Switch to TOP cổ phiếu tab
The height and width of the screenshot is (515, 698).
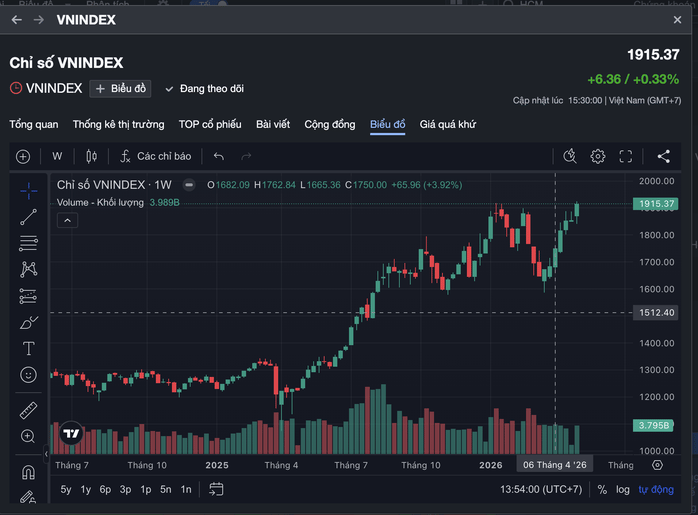(210, 124)
